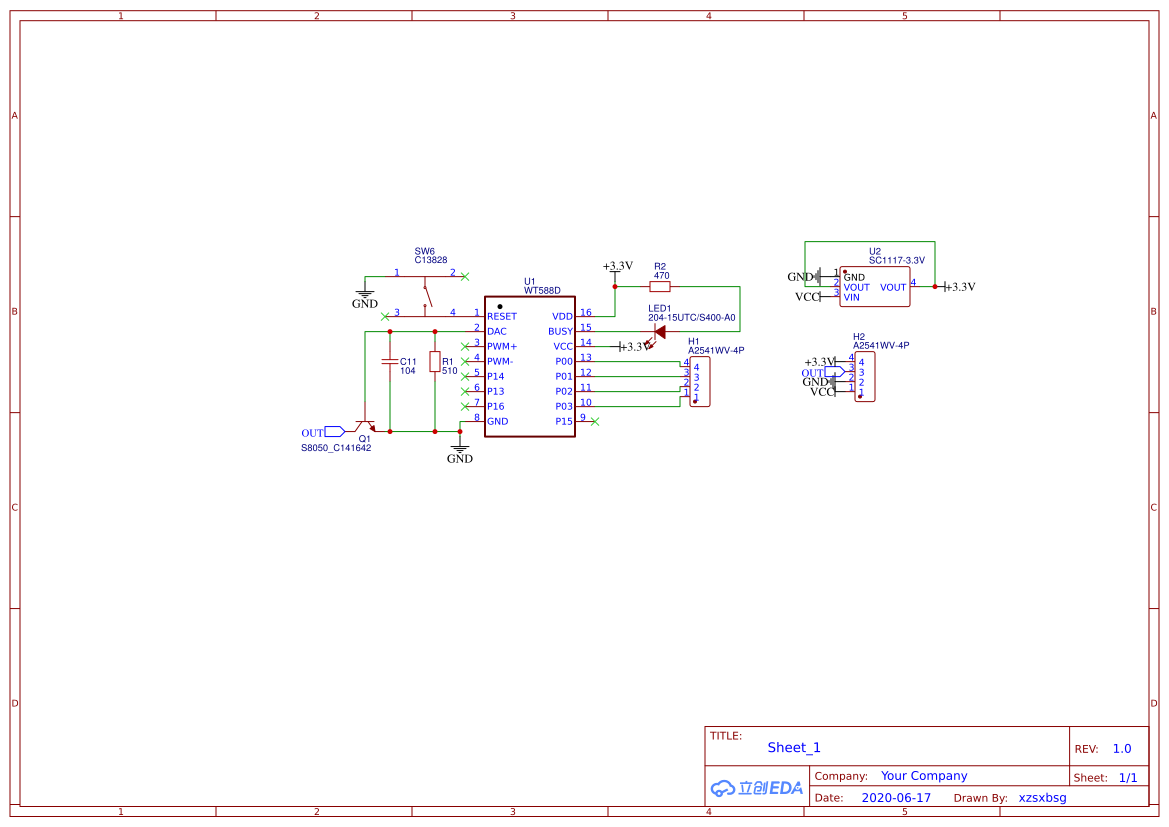Select the '204-15UTC/S400-A0' label

(x=692, y=318)
